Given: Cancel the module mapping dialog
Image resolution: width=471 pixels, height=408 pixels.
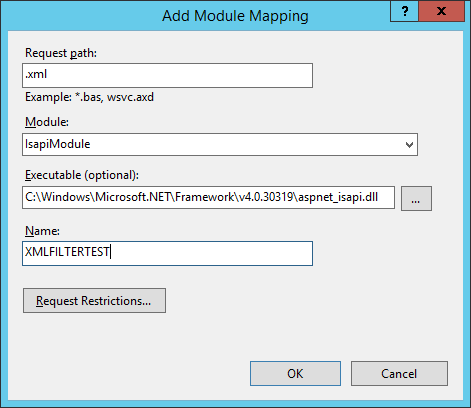Looking at the screenshot, I should [399, 374].
